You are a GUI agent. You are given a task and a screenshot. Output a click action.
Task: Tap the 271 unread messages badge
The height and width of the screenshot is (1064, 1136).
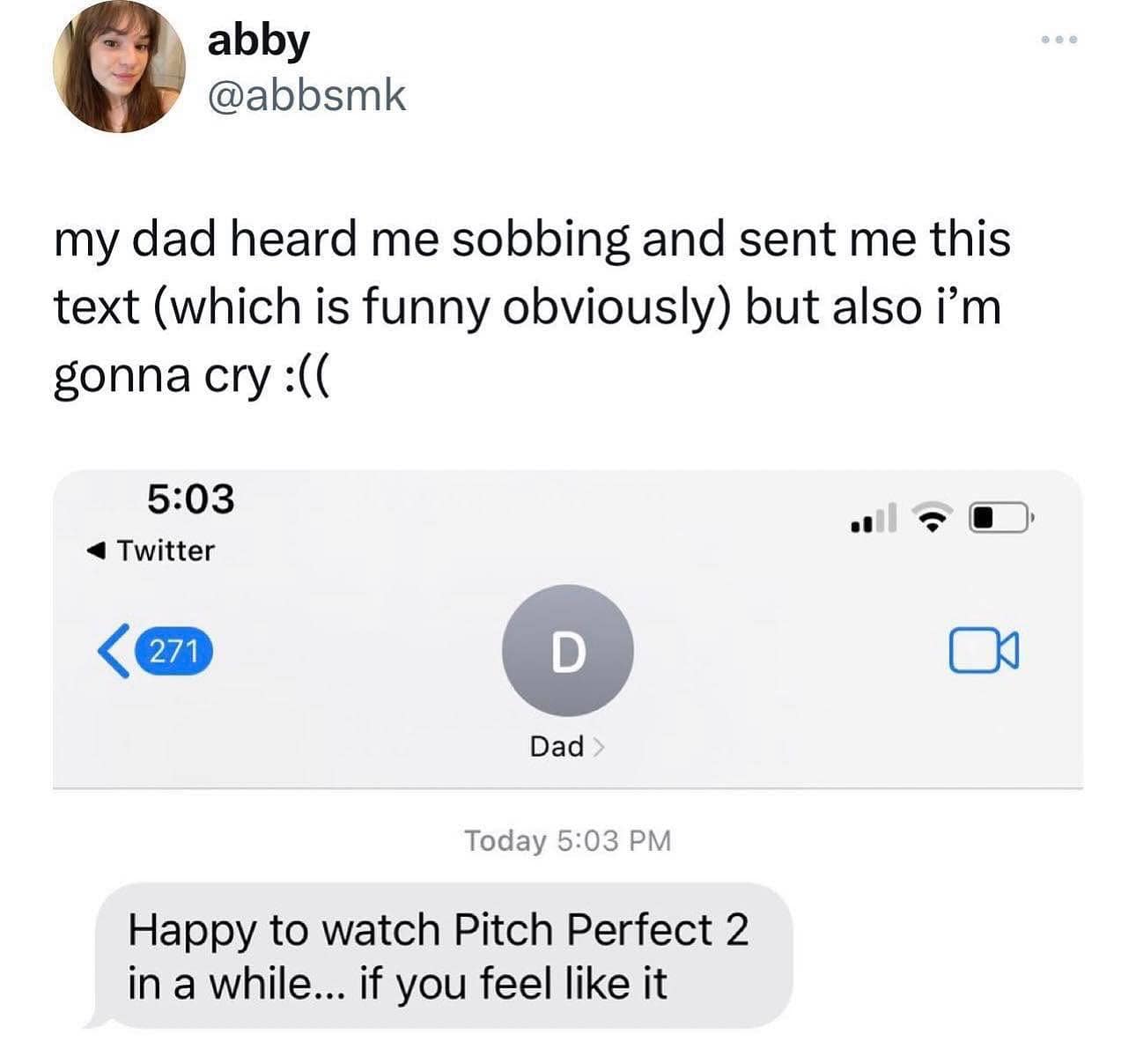(x=173, y=652)
